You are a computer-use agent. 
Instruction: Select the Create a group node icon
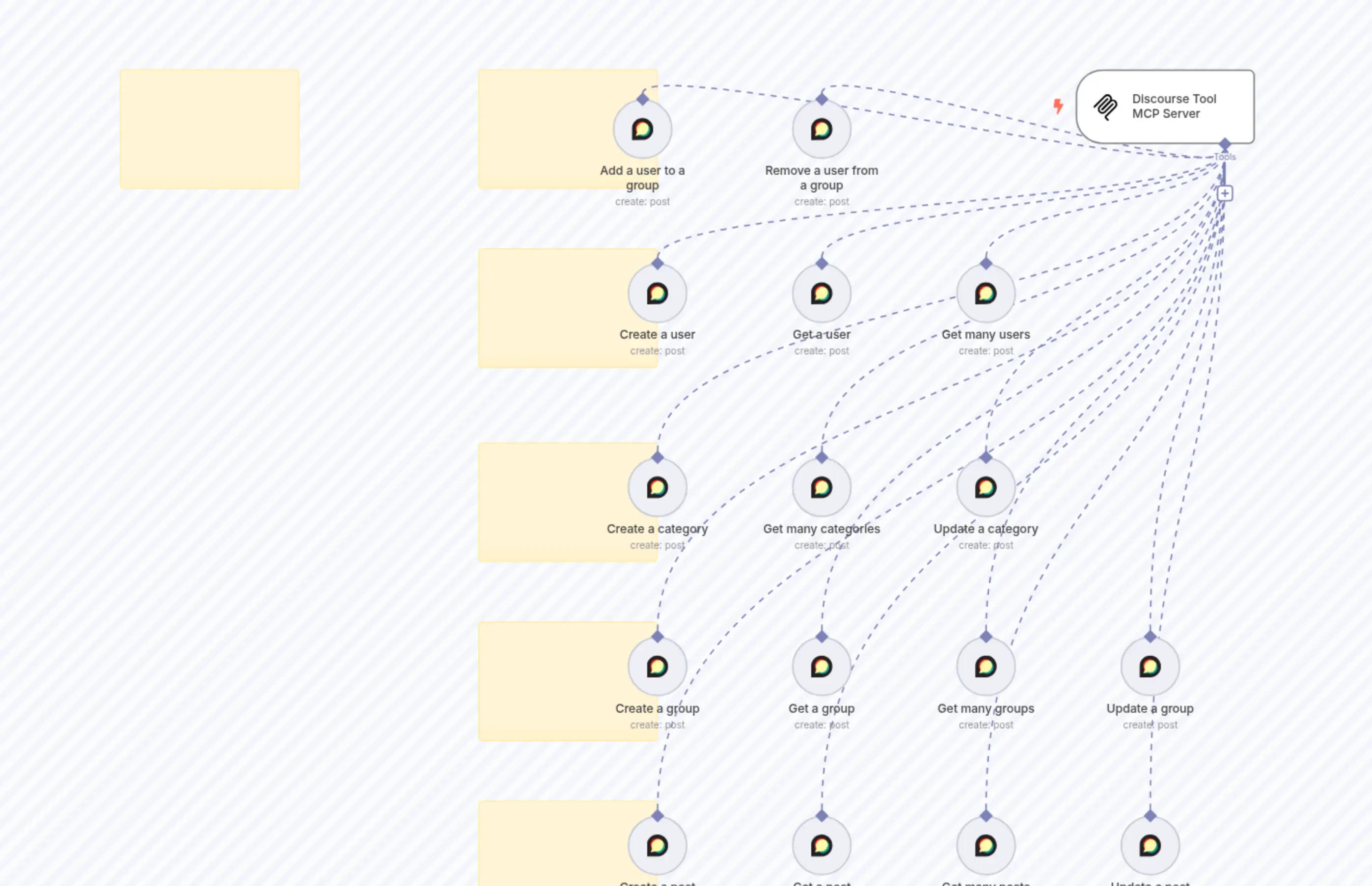tap(657, 666)
